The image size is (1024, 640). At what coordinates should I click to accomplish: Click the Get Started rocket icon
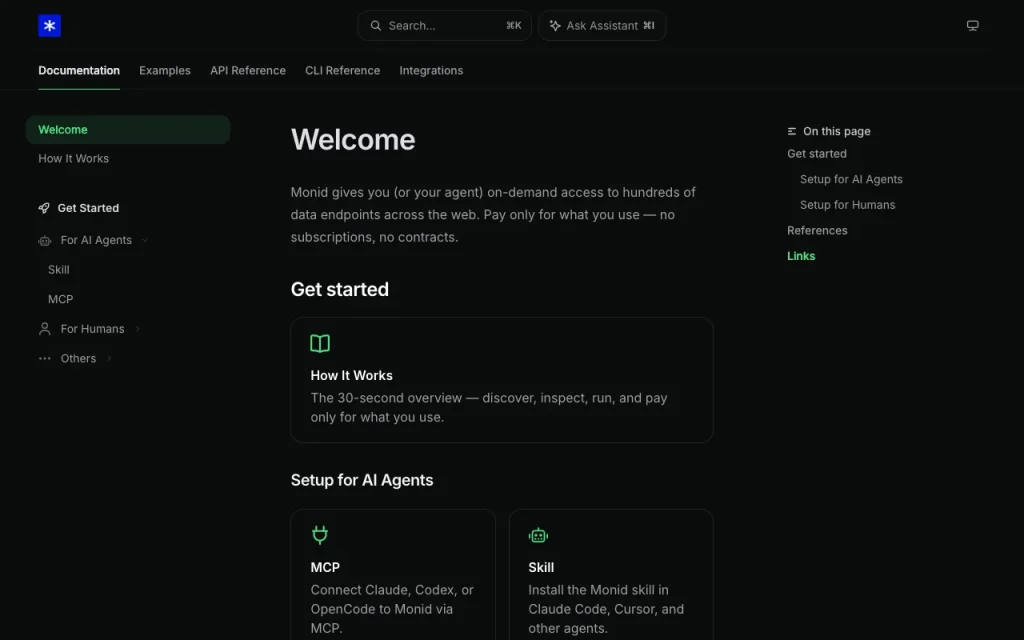coord(44,208)
